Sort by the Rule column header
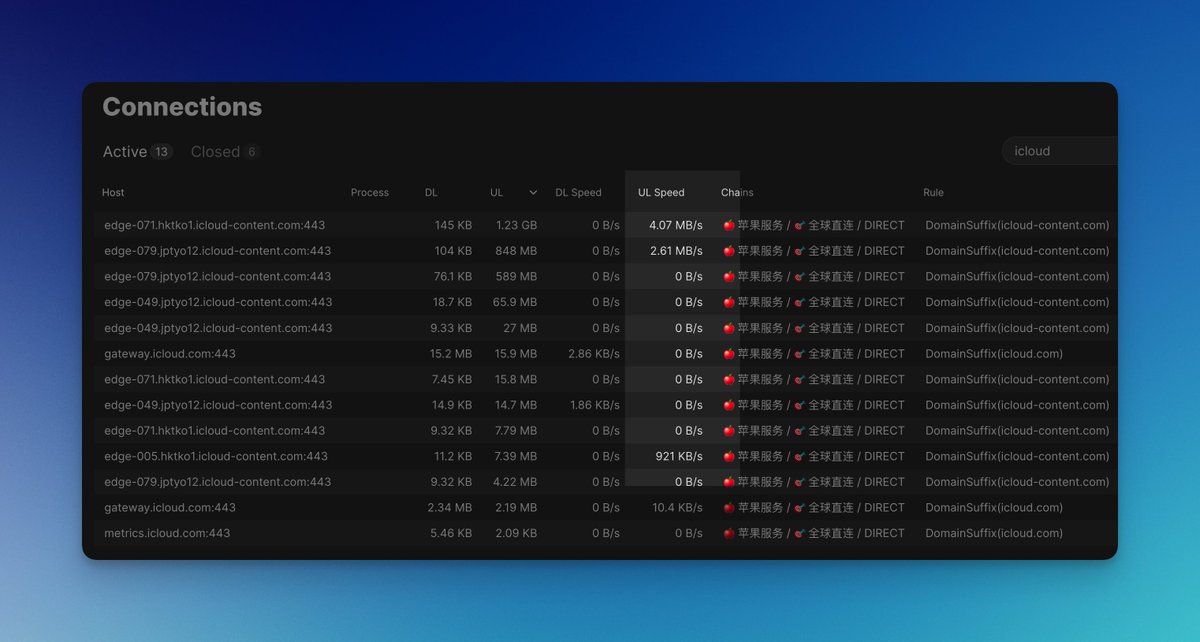1200x642 pixels. tap(933, 192)
